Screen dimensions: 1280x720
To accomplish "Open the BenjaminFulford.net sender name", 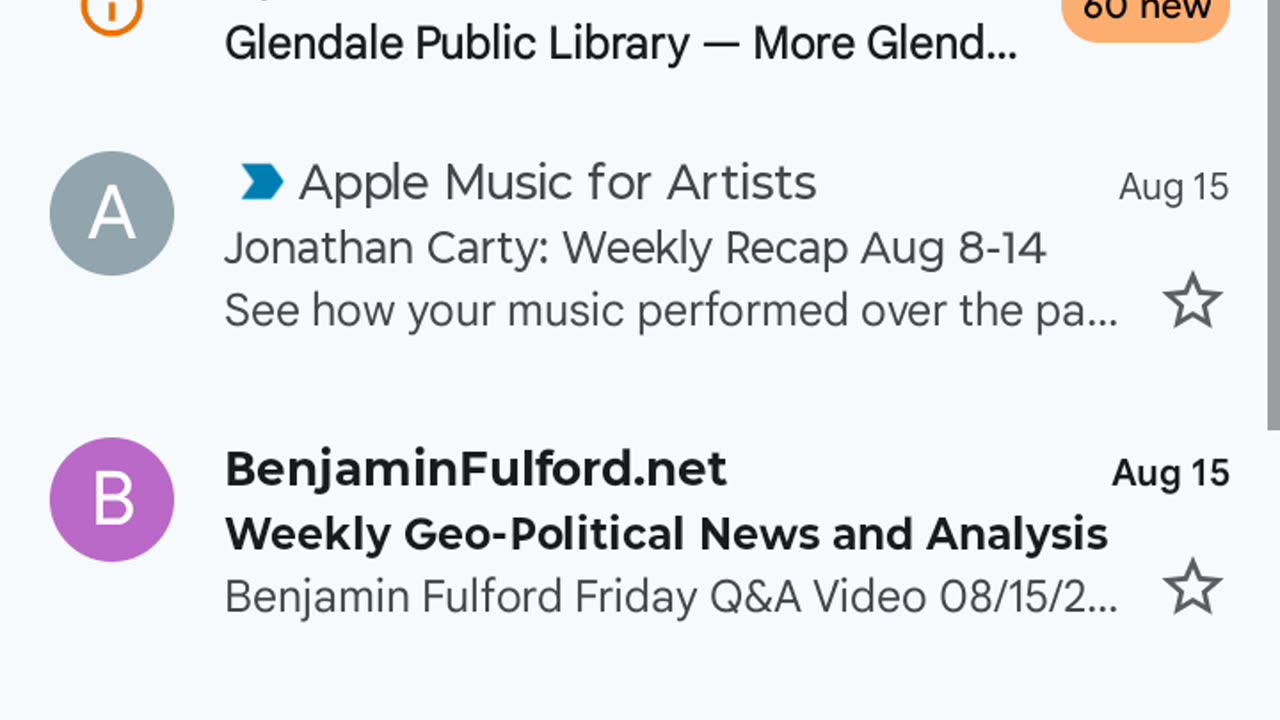I will pyautogui.click(x=476, y=469).
